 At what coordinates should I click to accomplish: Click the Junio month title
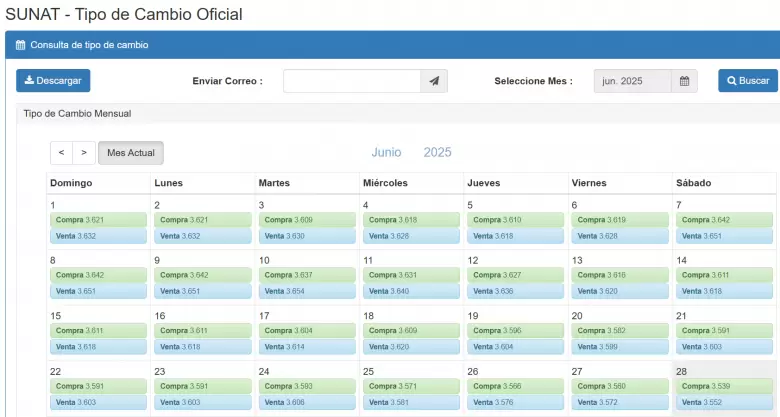[387, 152]
